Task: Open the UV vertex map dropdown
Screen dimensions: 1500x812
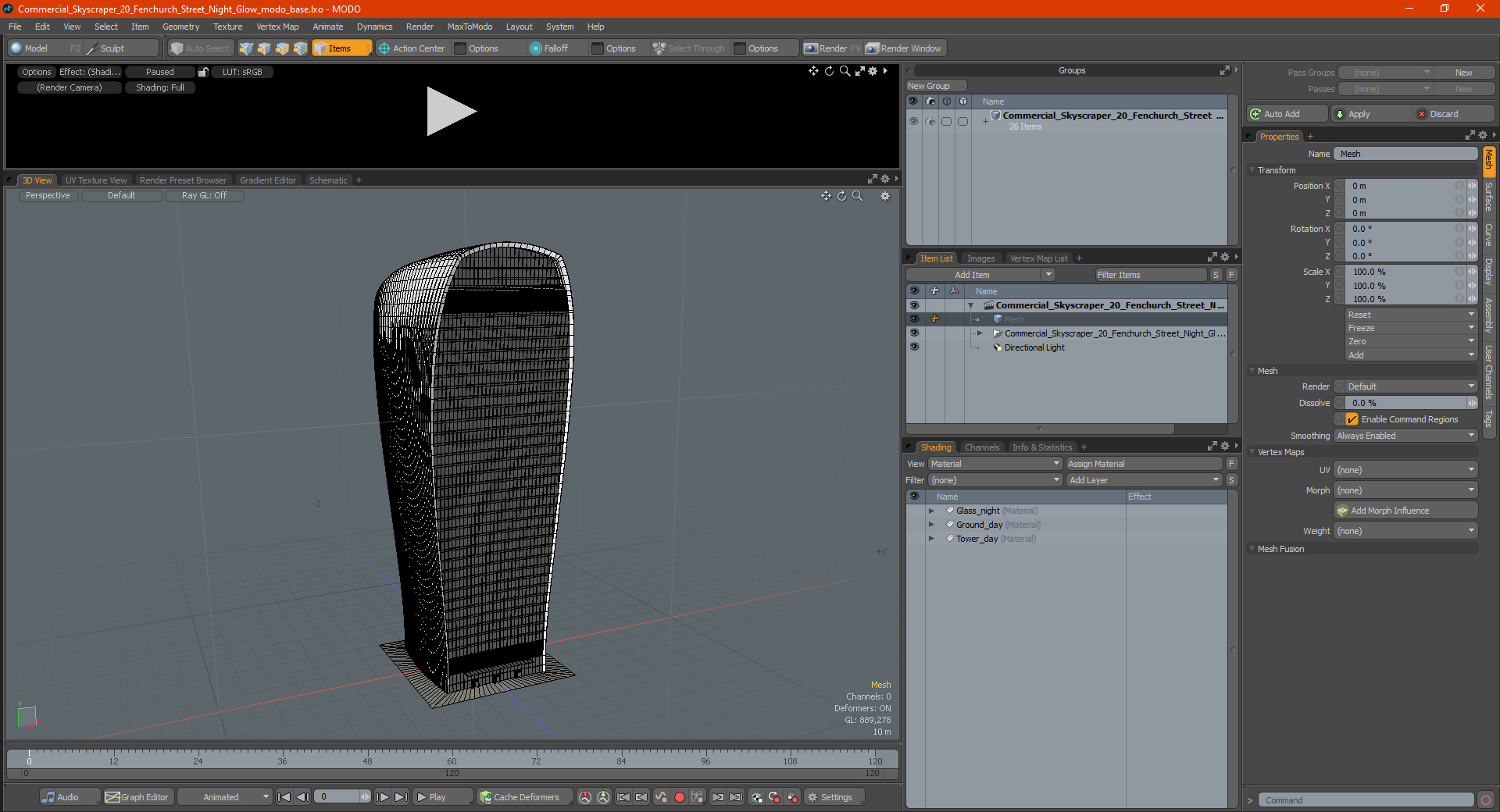Action: point(1405,470)
